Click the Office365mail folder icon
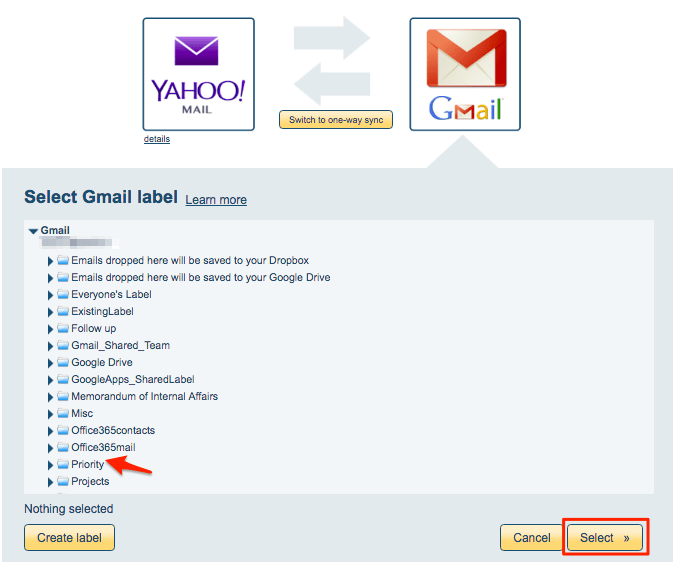This screenshot has width=673, height=562. [x=63, y=447]
